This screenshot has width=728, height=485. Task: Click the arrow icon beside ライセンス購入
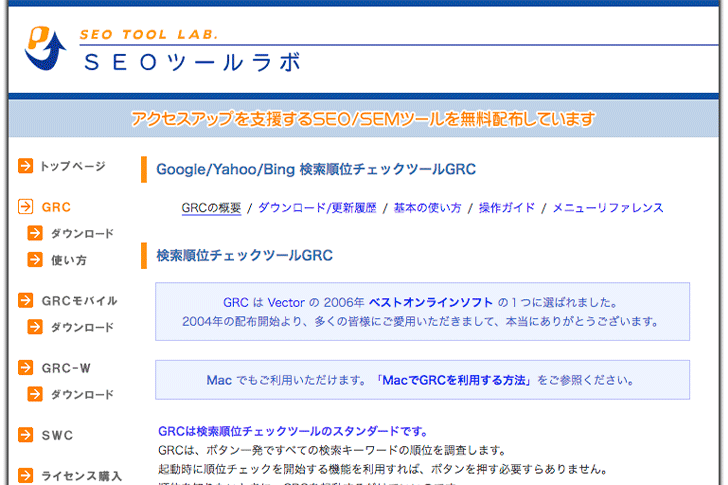click(x=26, y=475)
